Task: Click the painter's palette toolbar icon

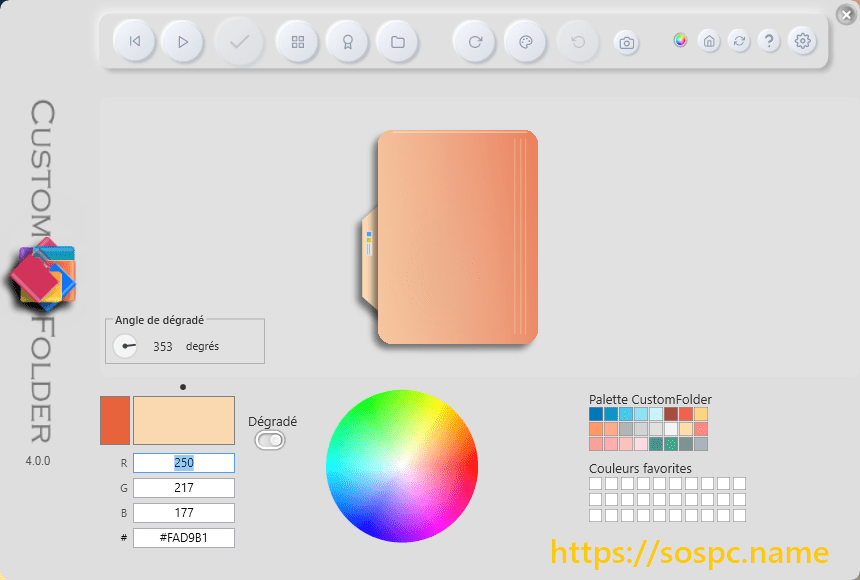Action: (x=525, y=42)
